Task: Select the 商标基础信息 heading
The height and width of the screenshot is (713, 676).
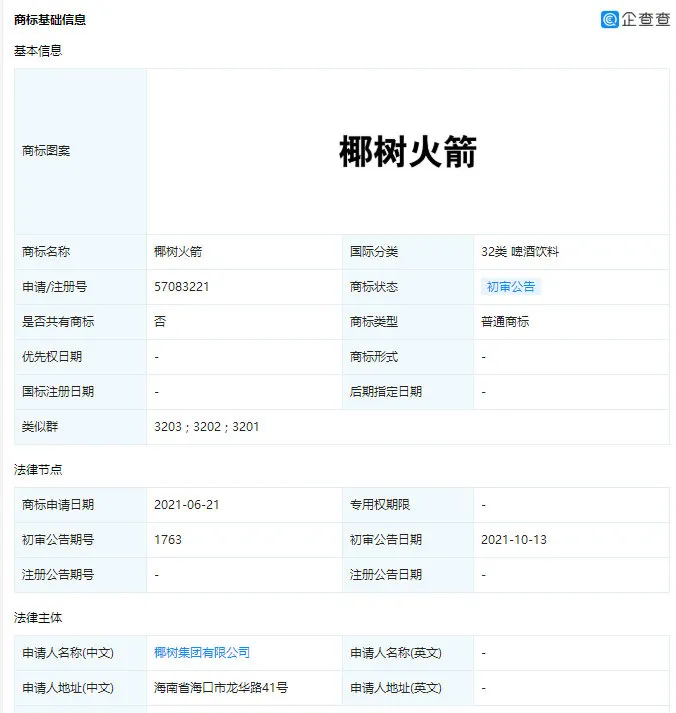Action: tap(50, 20)
